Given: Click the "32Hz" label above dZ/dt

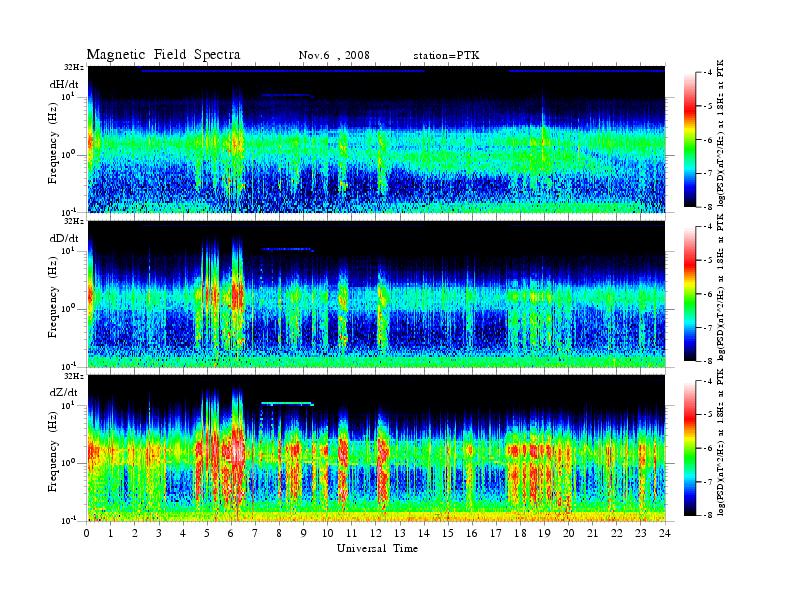Looking at the screenshot, I should coord(74,376).
